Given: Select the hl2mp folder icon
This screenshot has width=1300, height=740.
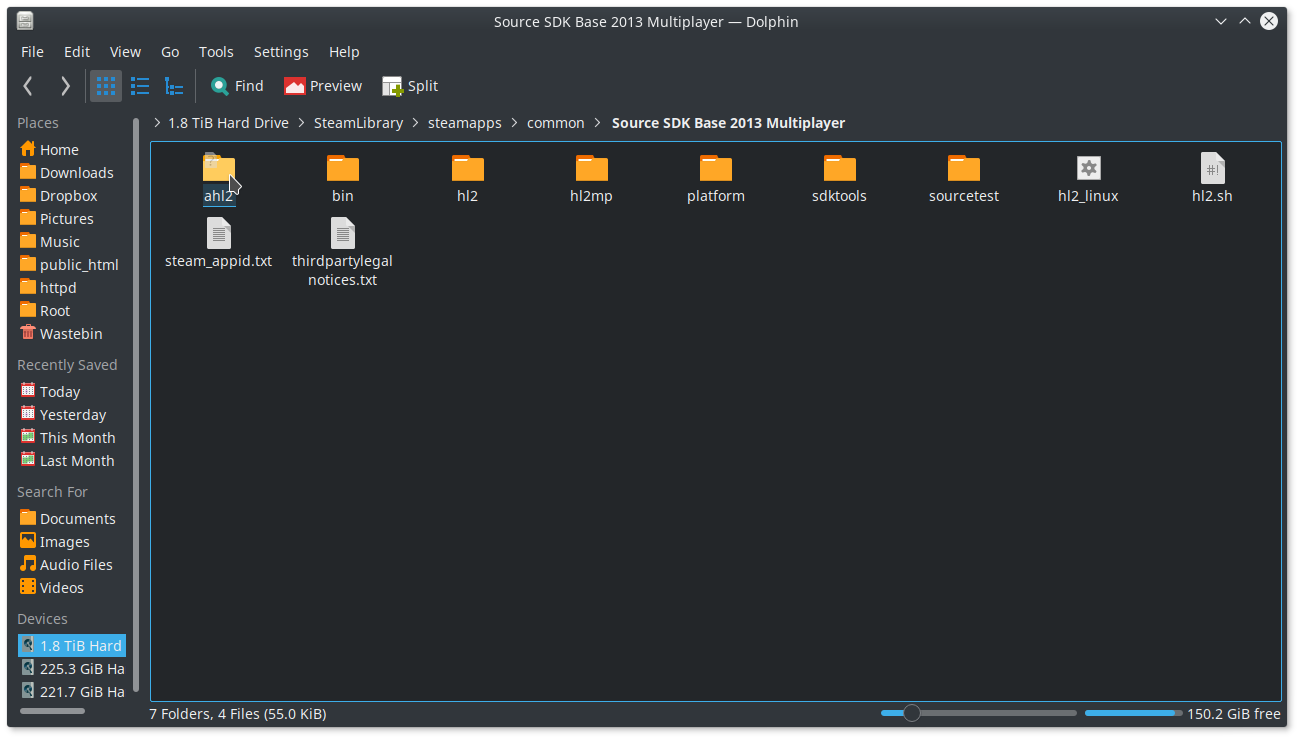Looking at the screenshot, I should pyautogui.click(x=591, y=168).
